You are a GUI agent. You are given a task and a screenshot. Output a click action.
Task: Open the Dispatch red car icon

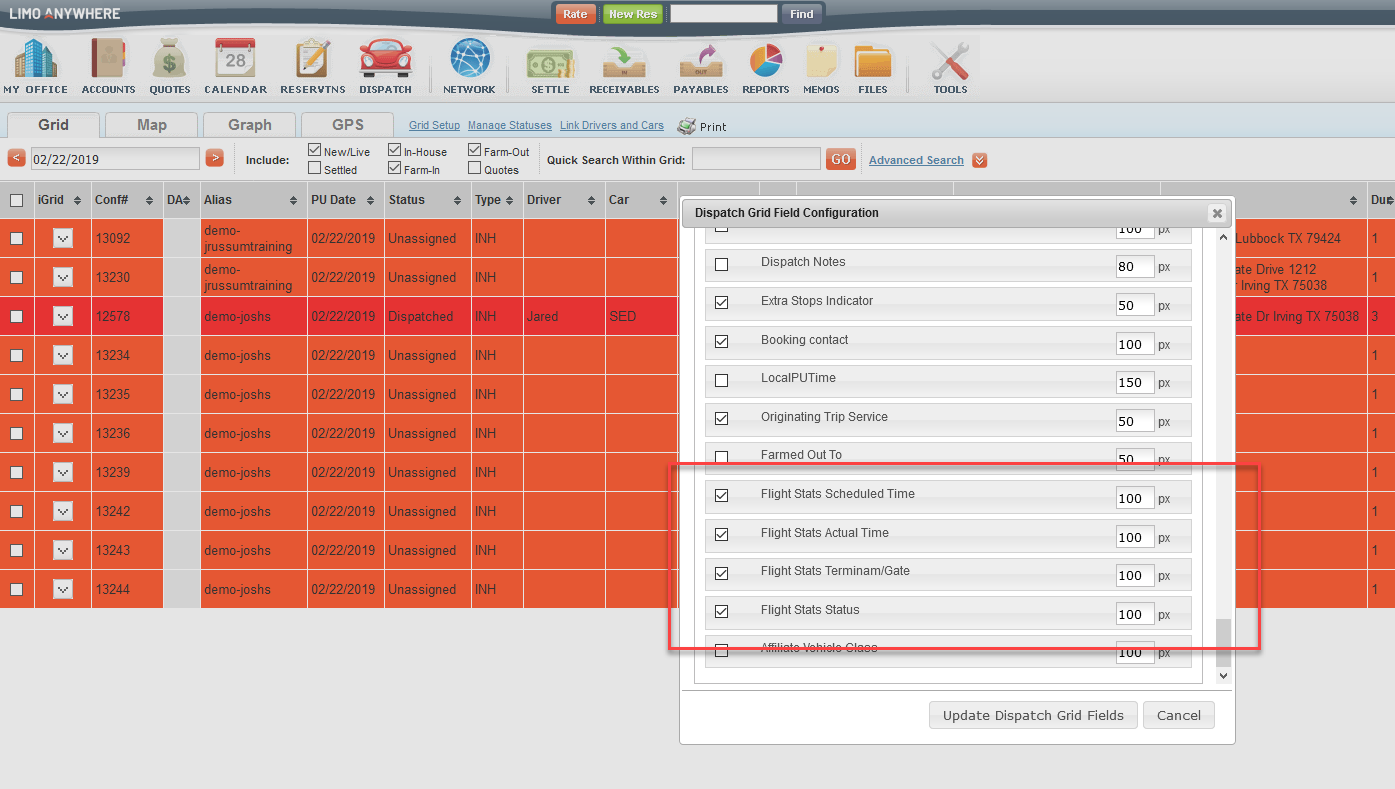coord(385,64)
